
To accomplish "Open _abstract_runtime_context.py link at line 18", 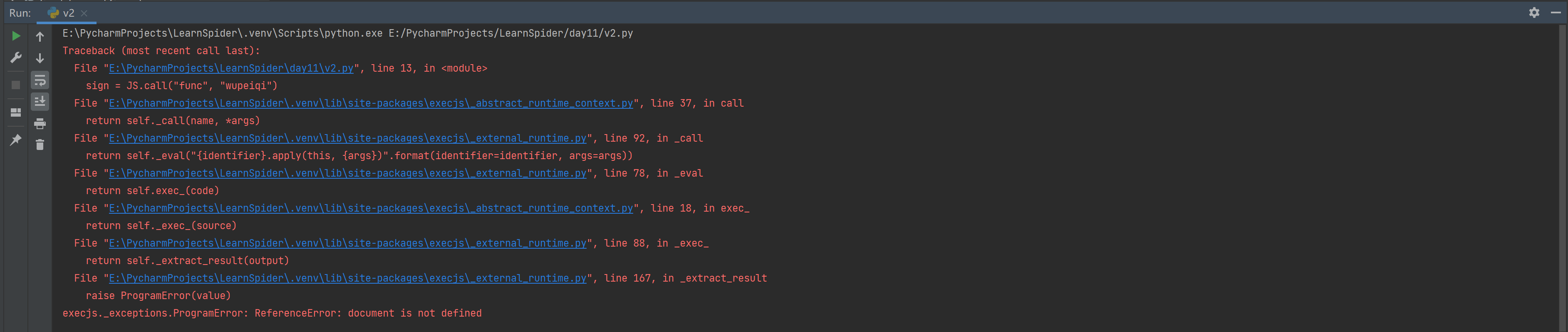I will 371,208.
